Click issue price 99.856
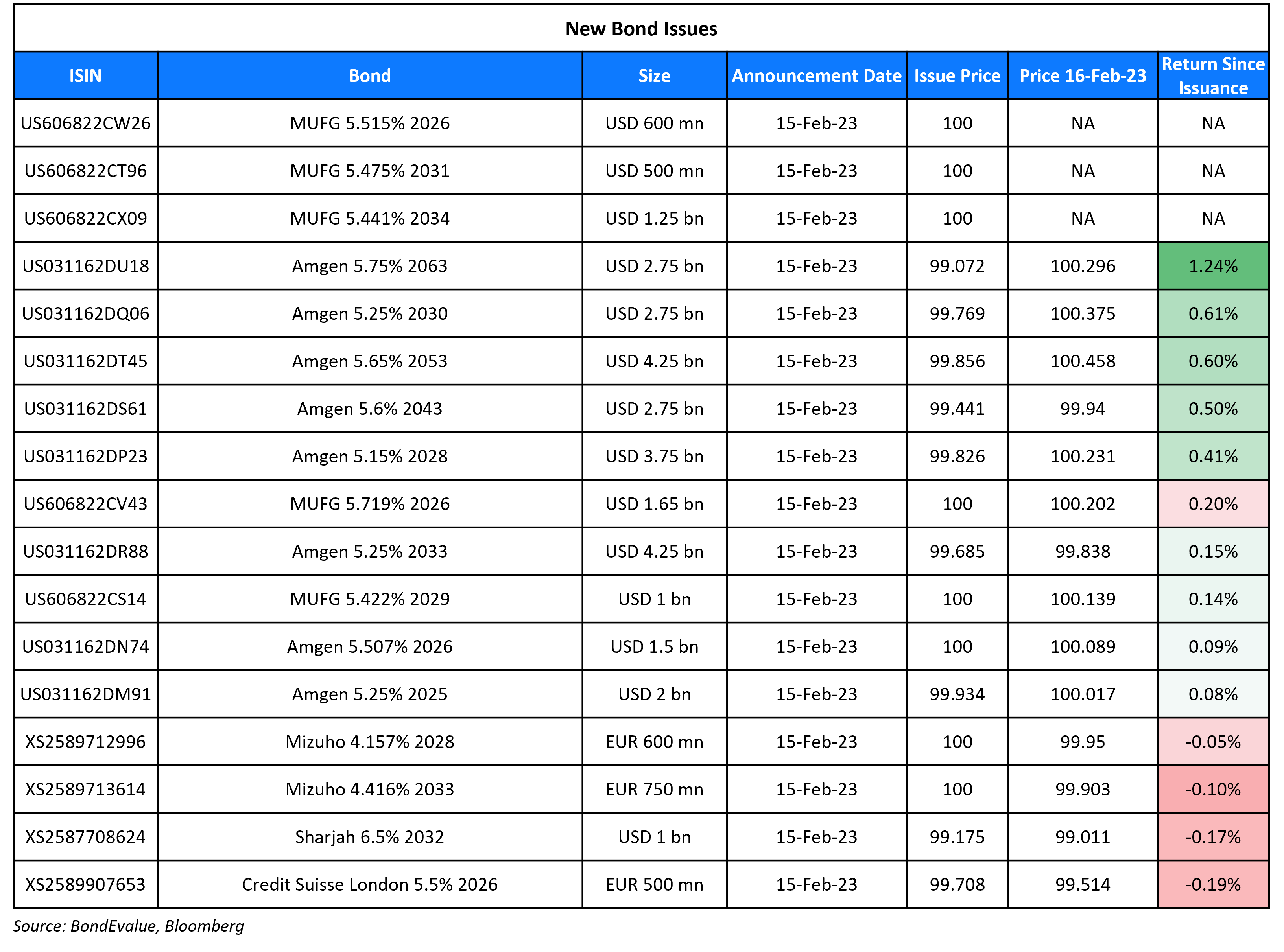The height and width of the screenshot is (952, 1284). (957, 361)
